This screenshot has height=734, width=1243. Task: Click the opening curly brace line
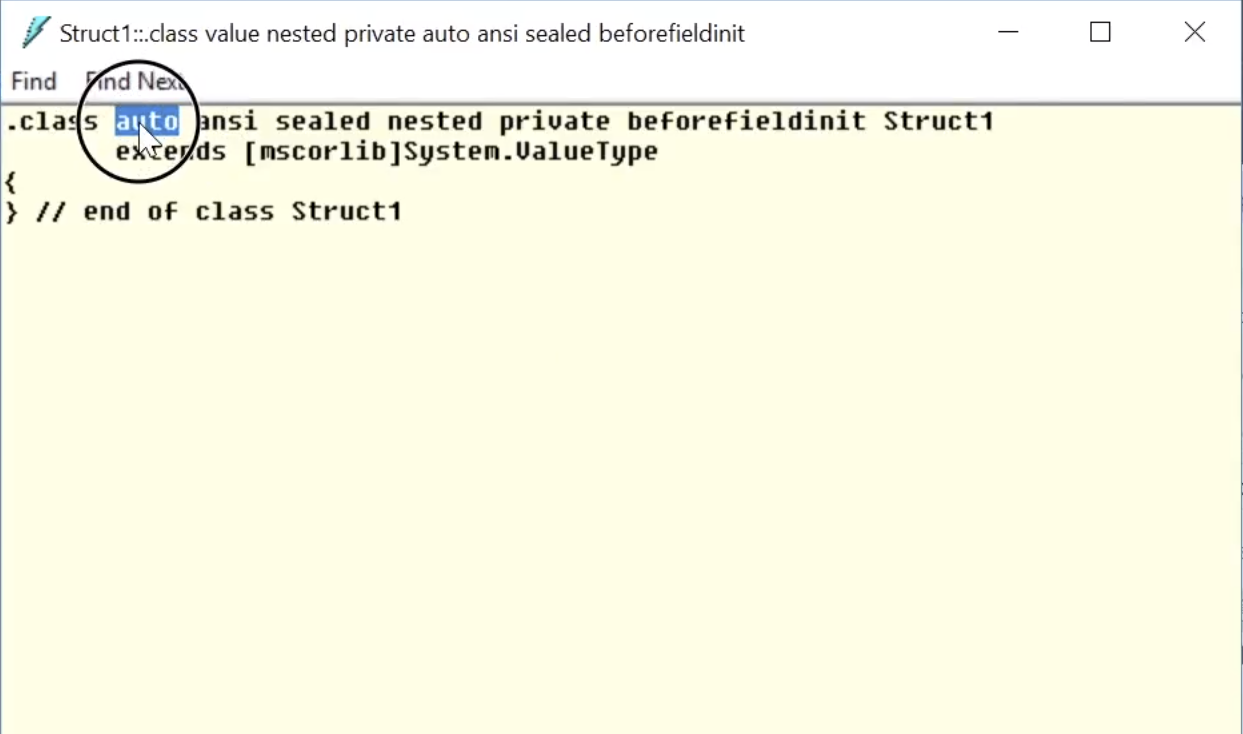[x=11, y=182]
